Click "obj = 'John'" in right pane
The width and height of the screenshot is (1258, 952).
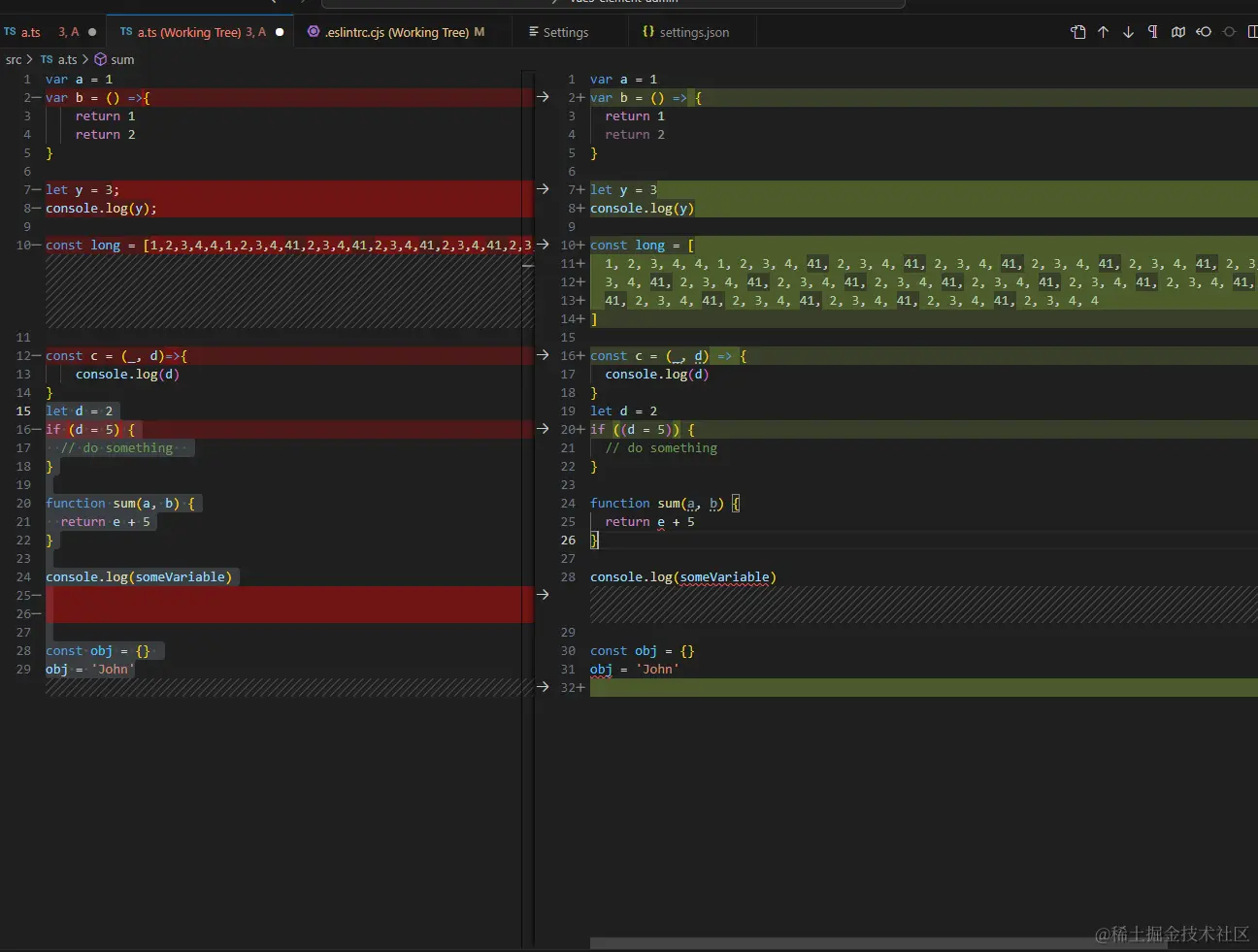pos(635,669)
